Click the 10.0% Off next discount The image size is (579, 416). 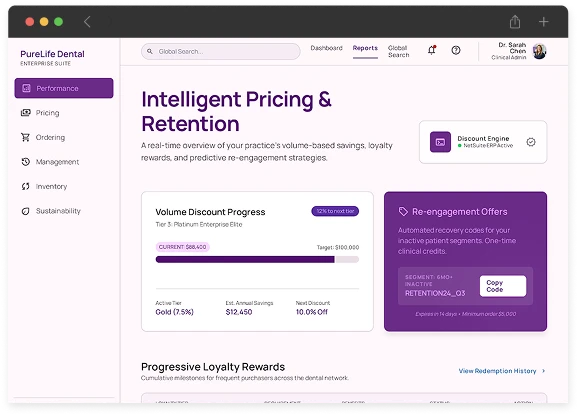312,312
